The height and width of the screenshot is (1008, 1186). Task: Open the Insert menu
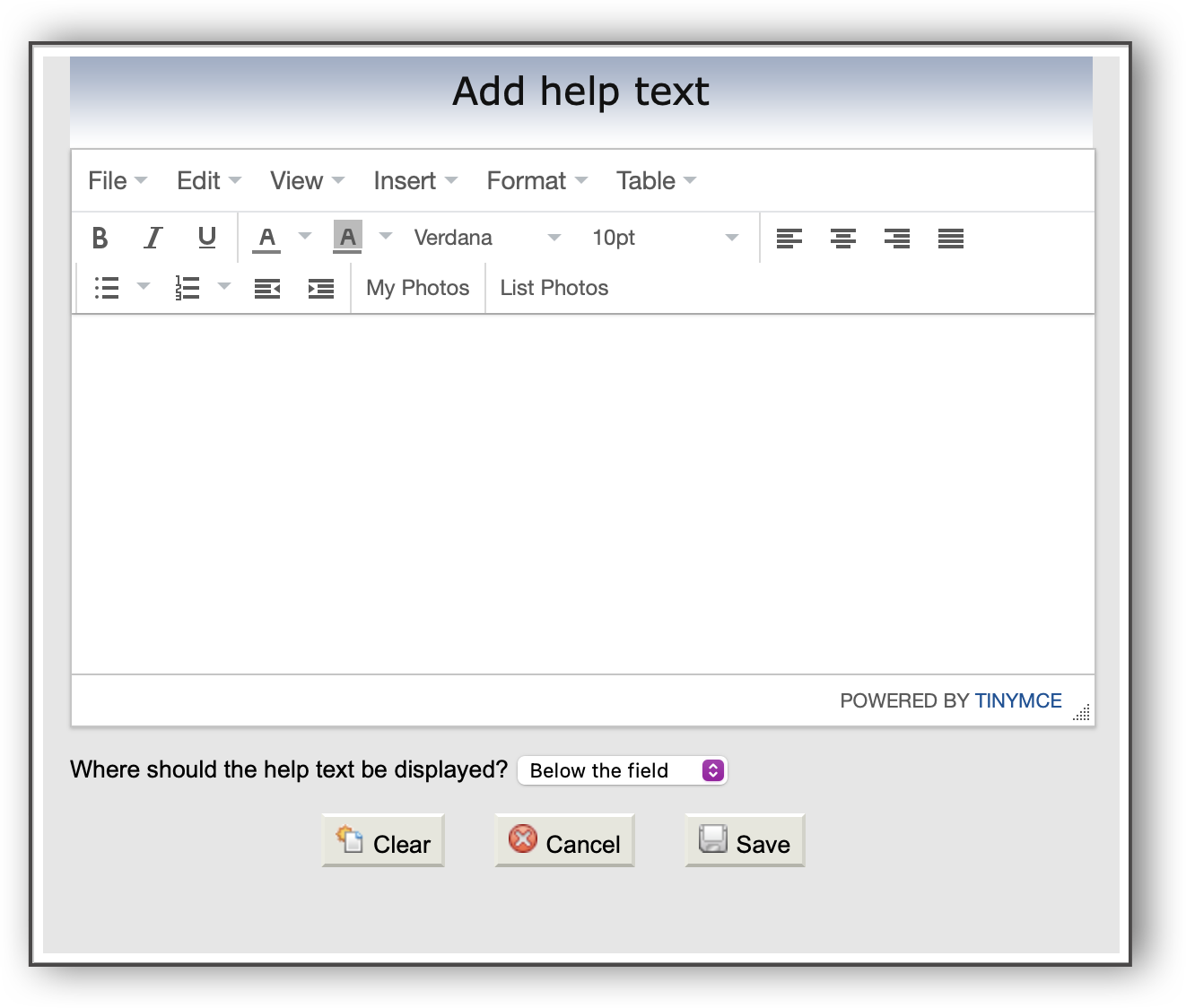click(x=415, y=181)
